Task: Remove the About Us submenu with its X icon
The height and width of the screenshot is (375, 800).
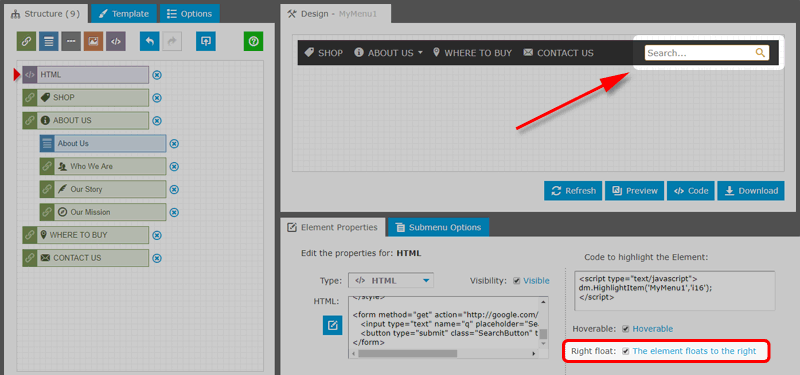Action: (174, 144)
